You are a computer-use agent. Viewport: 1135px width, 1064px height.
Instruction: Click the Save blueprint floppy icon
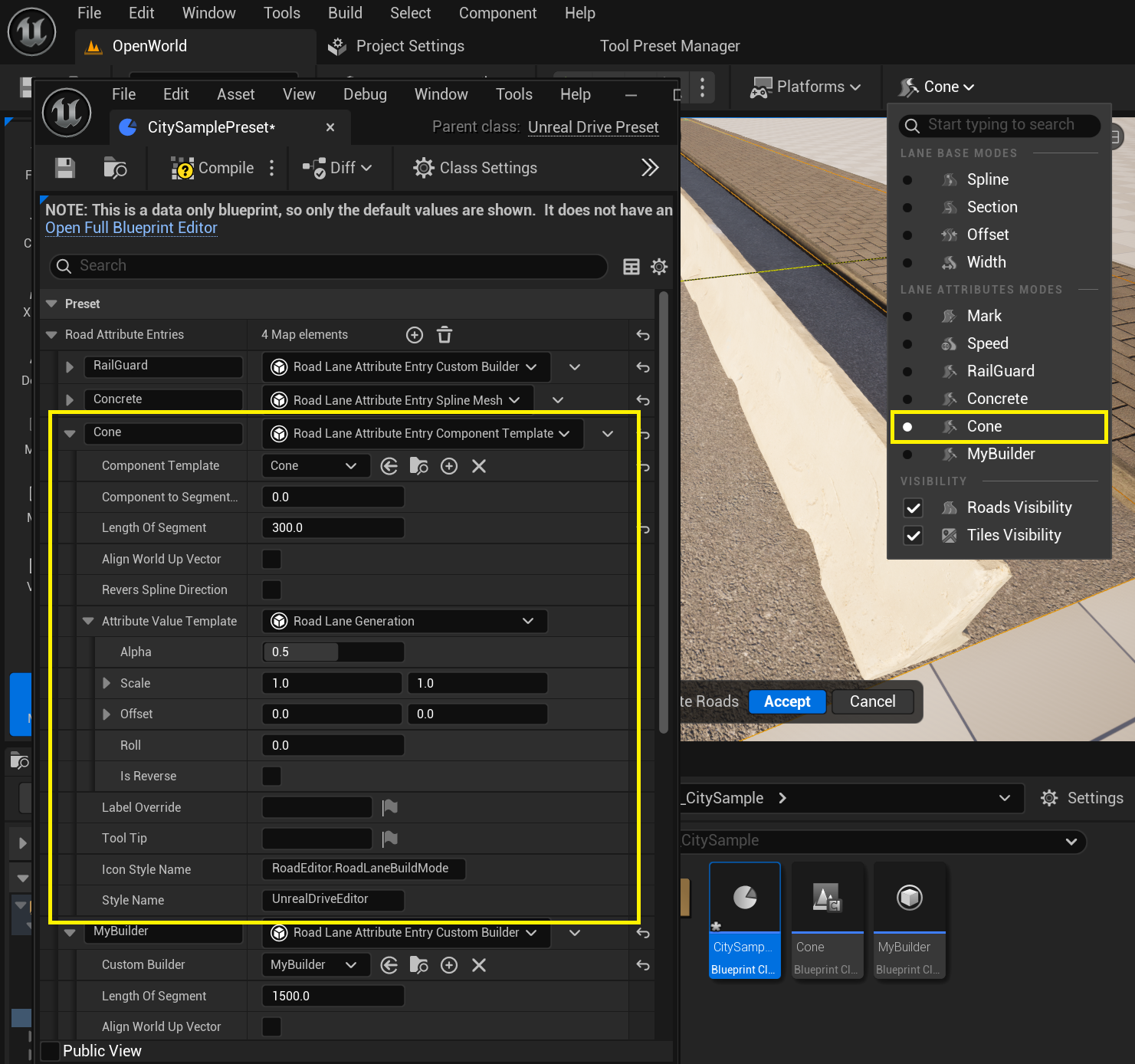pyautogui.click(x=65, y=168)
